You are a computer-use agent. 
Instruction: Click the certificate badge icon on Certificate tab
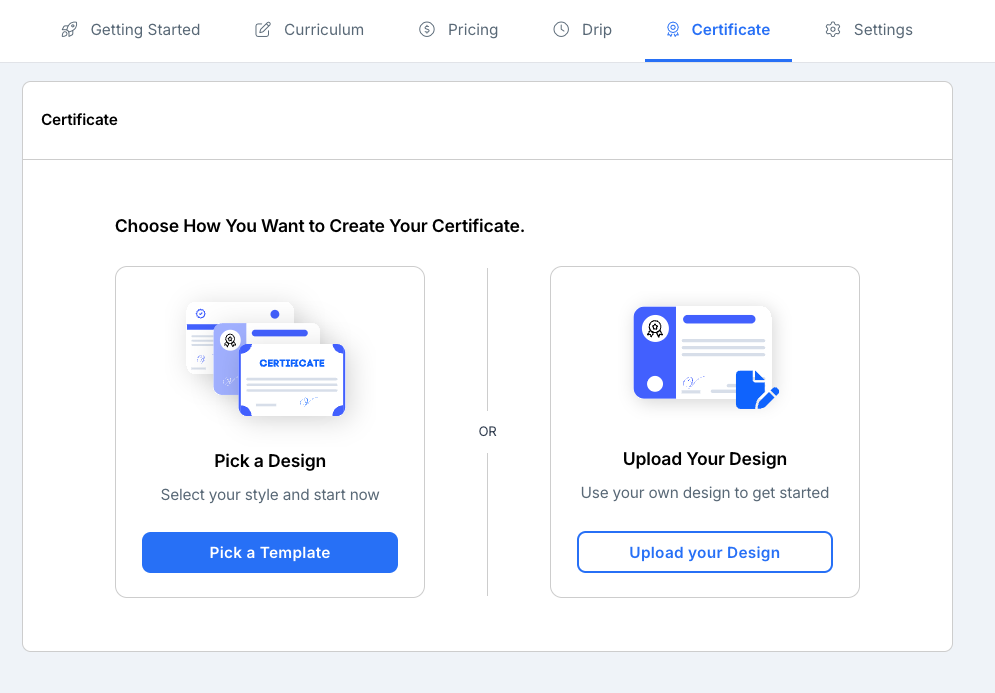(x=673, y=29)
